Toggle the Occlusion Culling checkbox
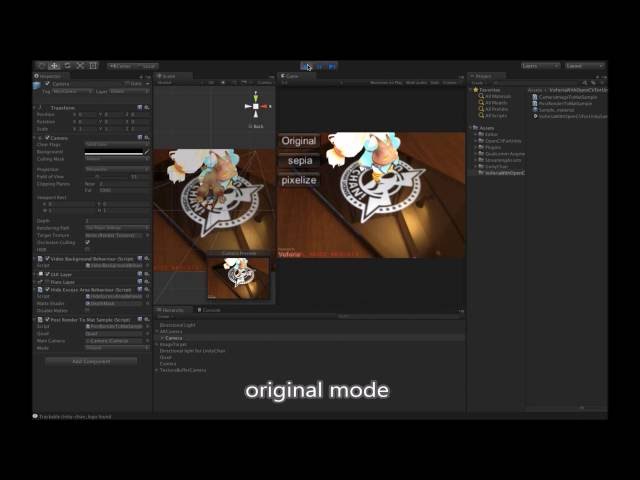Screen dimensions: 640x480 tap(87, 242)
